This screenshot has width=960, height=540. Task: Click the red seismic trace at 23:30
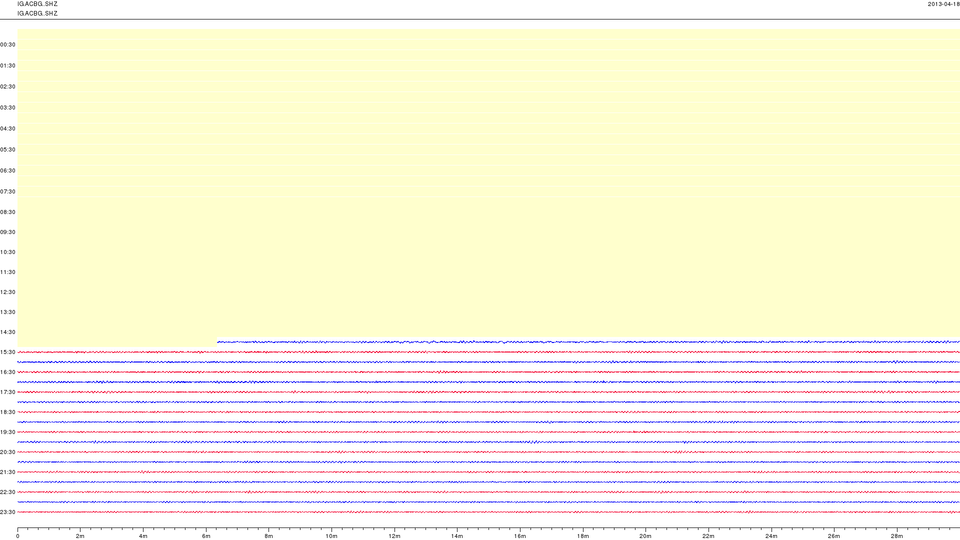click(489, 512)
